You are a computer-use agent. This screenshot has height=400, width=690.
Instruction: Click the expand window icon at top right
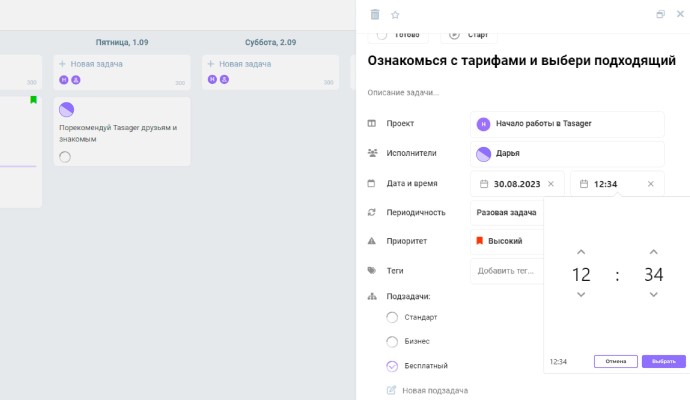point(660,15)
